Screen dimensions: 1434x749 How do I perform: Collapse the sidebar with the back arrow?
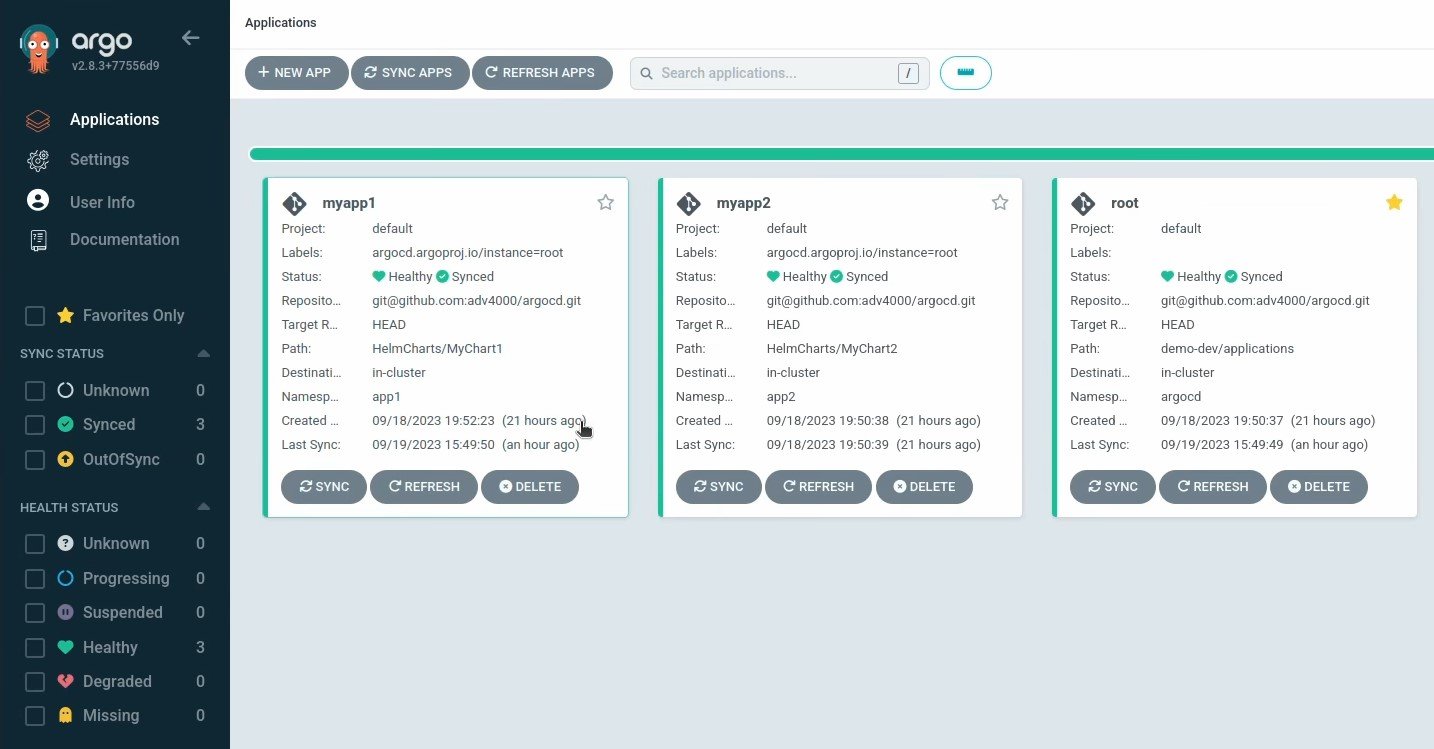click(x=190, y=38)
